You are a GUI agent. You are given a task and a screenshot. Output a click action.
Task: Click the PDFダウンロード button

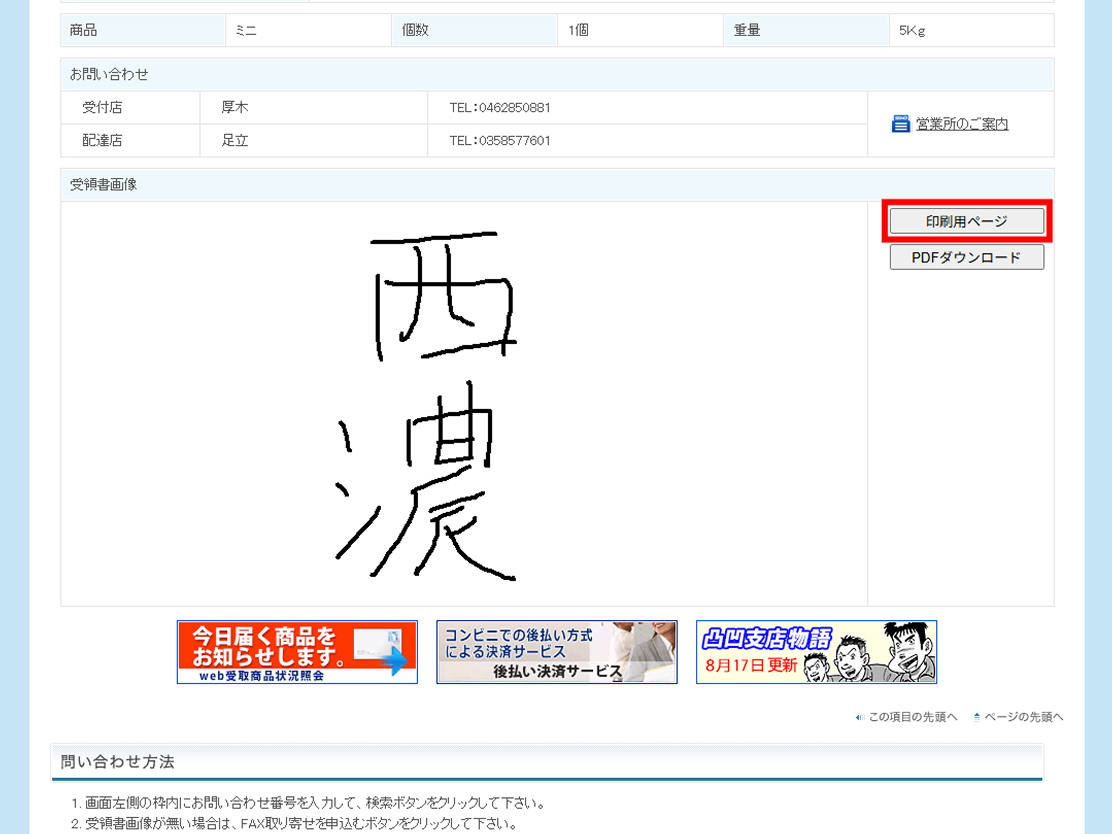967,257
